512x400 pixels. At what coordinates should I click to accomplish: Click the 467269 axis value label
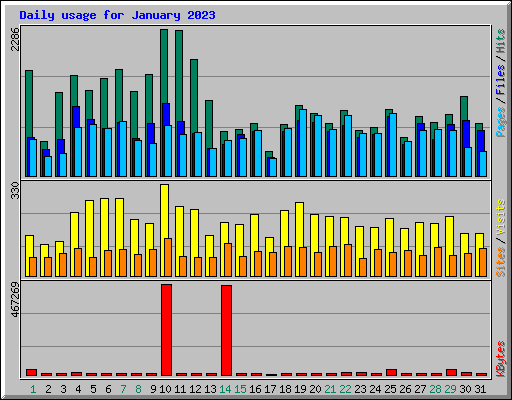click(x=15, y=300)
